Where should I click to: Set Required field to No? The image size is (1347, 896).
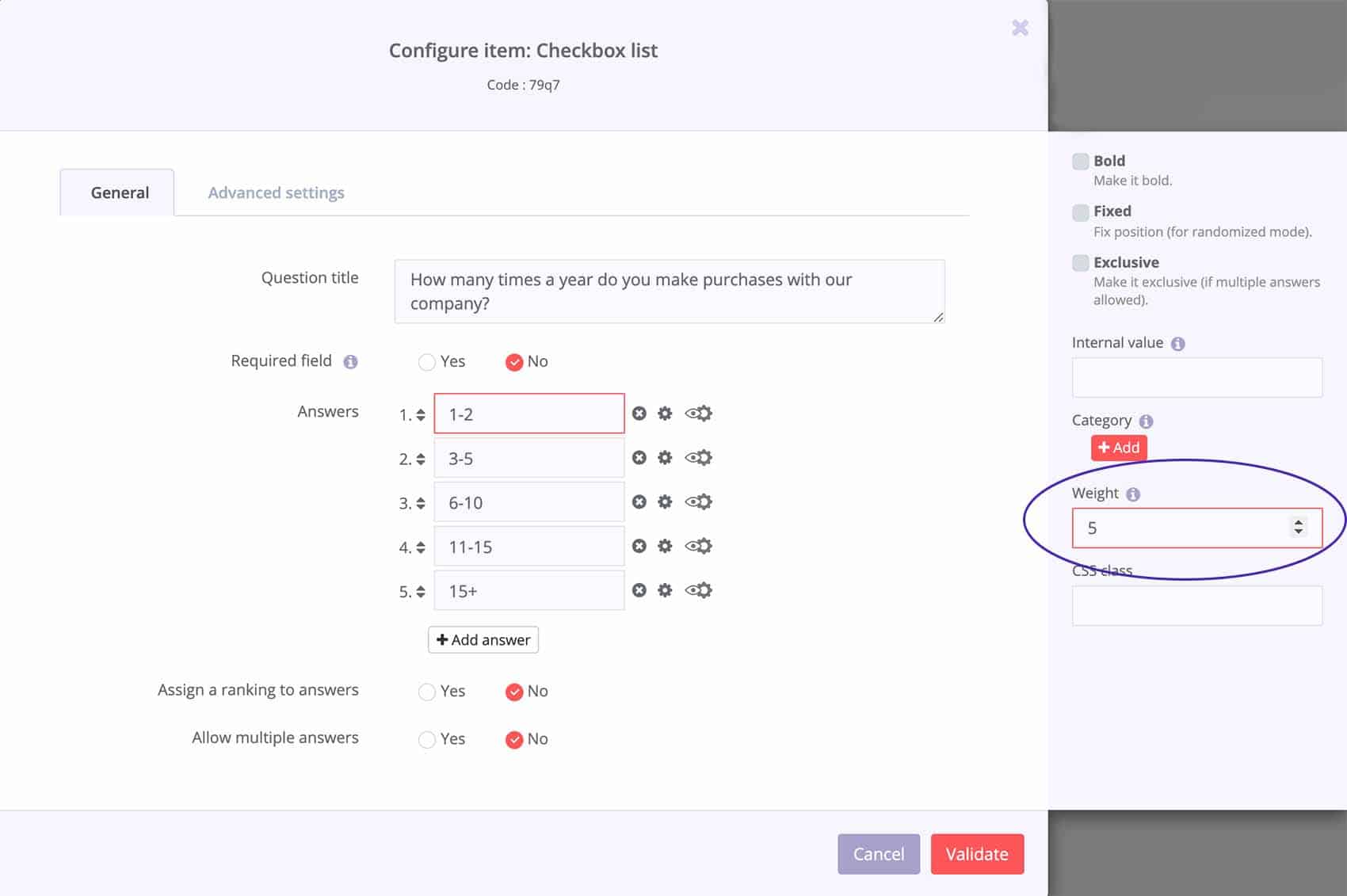tap(514, 362)
